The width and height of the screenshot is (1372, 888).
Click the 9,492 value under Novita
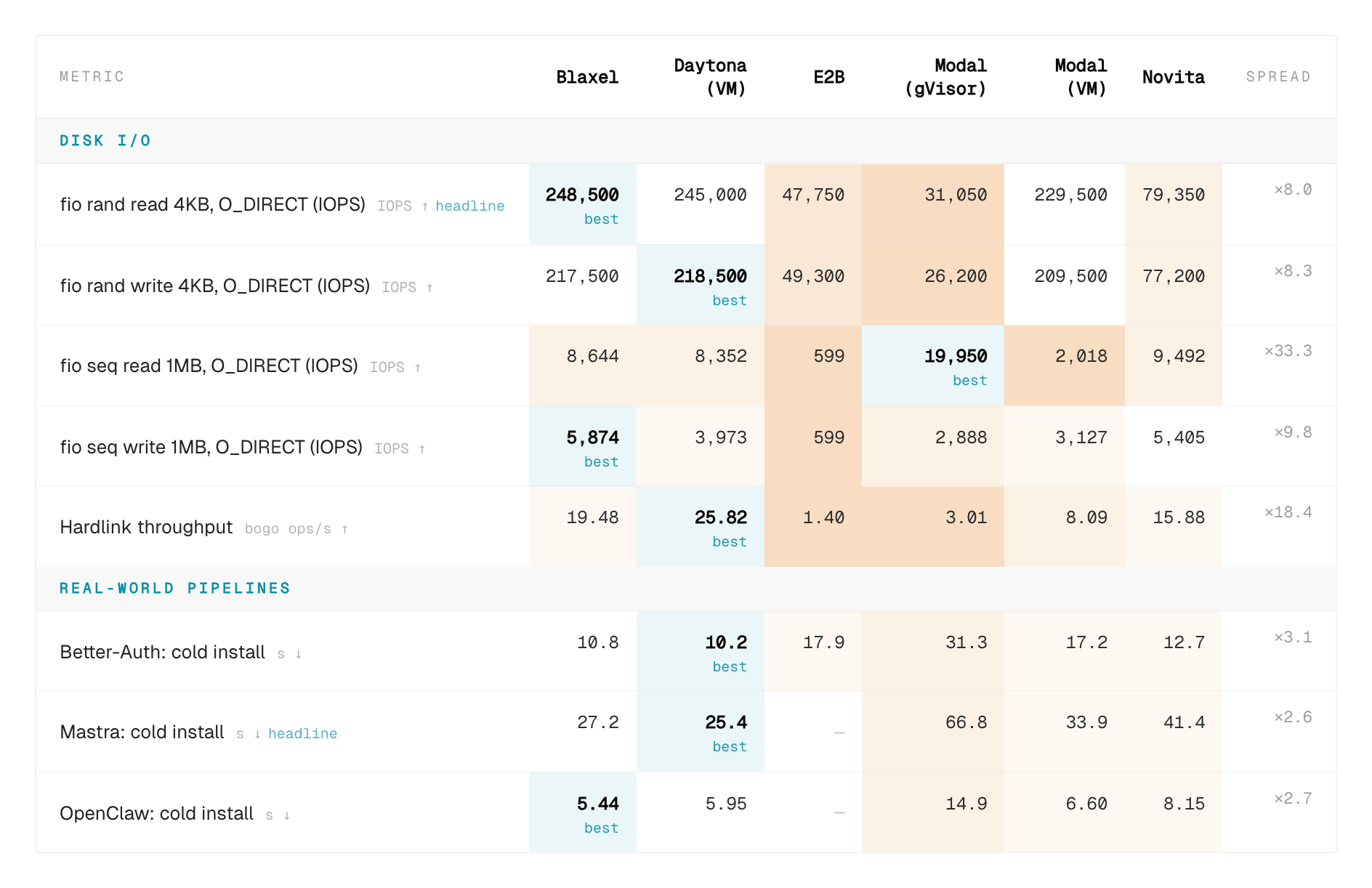1179,357
